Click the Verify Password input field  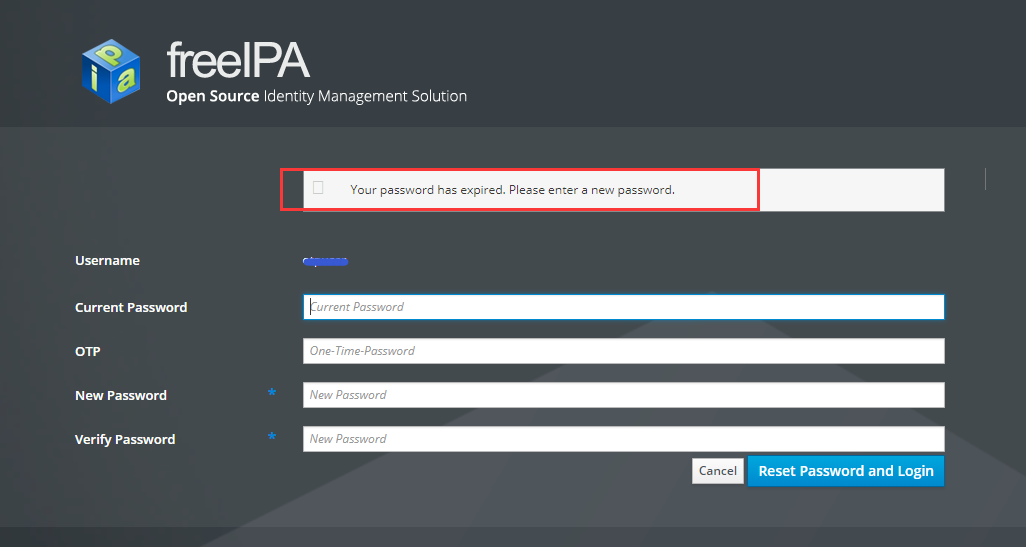tap(624, 438)
